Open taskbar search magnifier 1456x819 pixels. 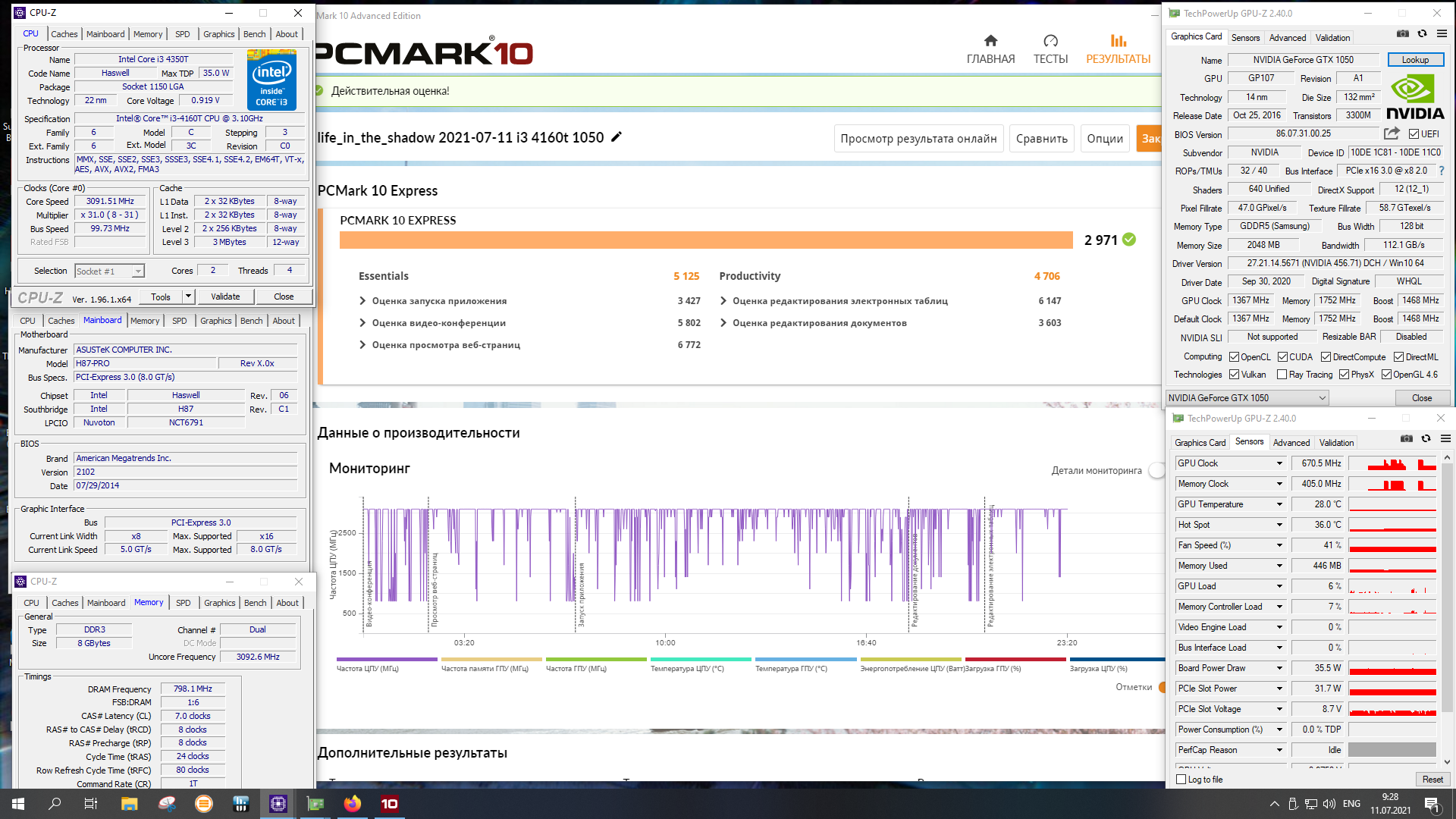55,804
